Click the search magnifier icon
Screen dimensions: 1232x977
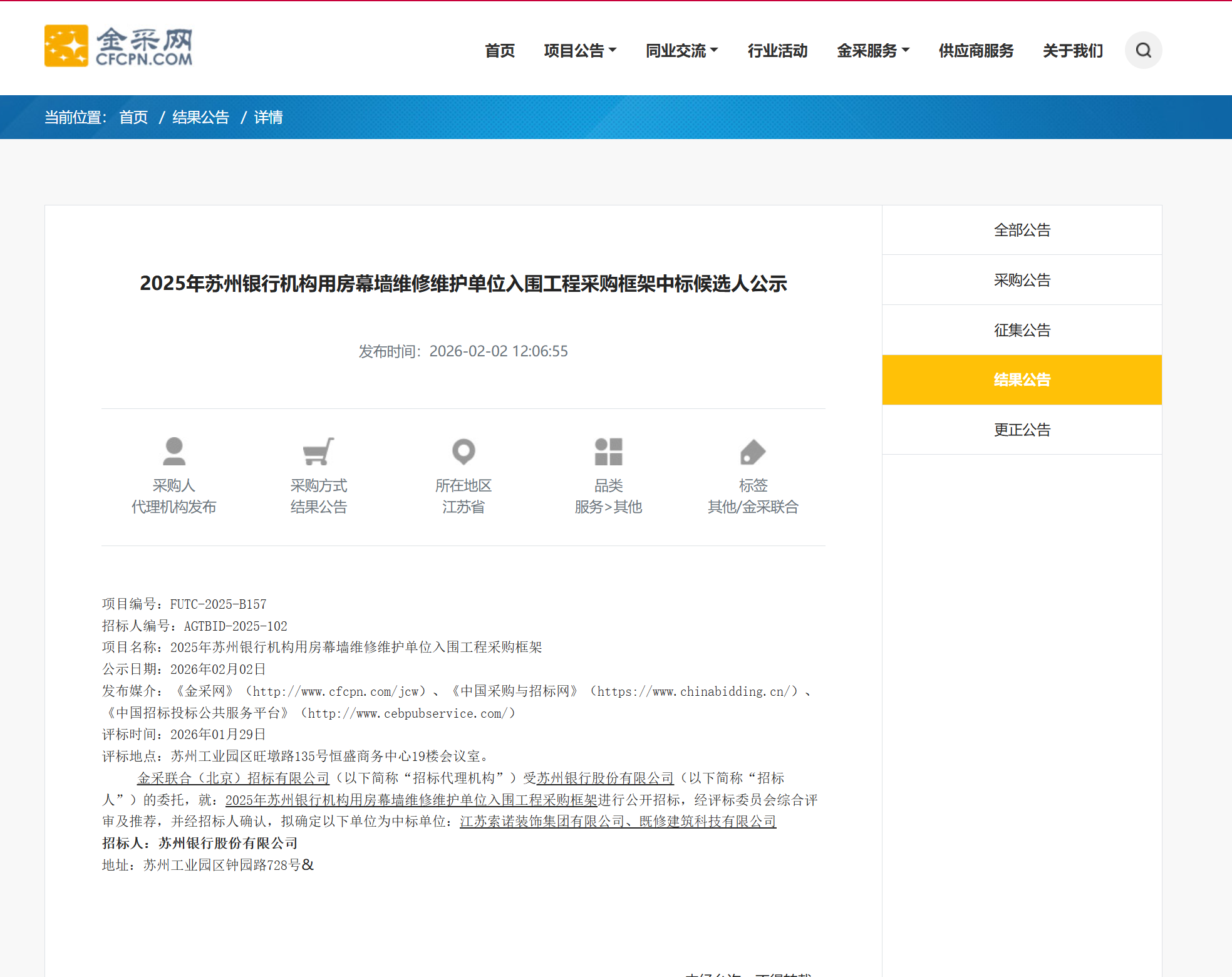pos(1143,50)
